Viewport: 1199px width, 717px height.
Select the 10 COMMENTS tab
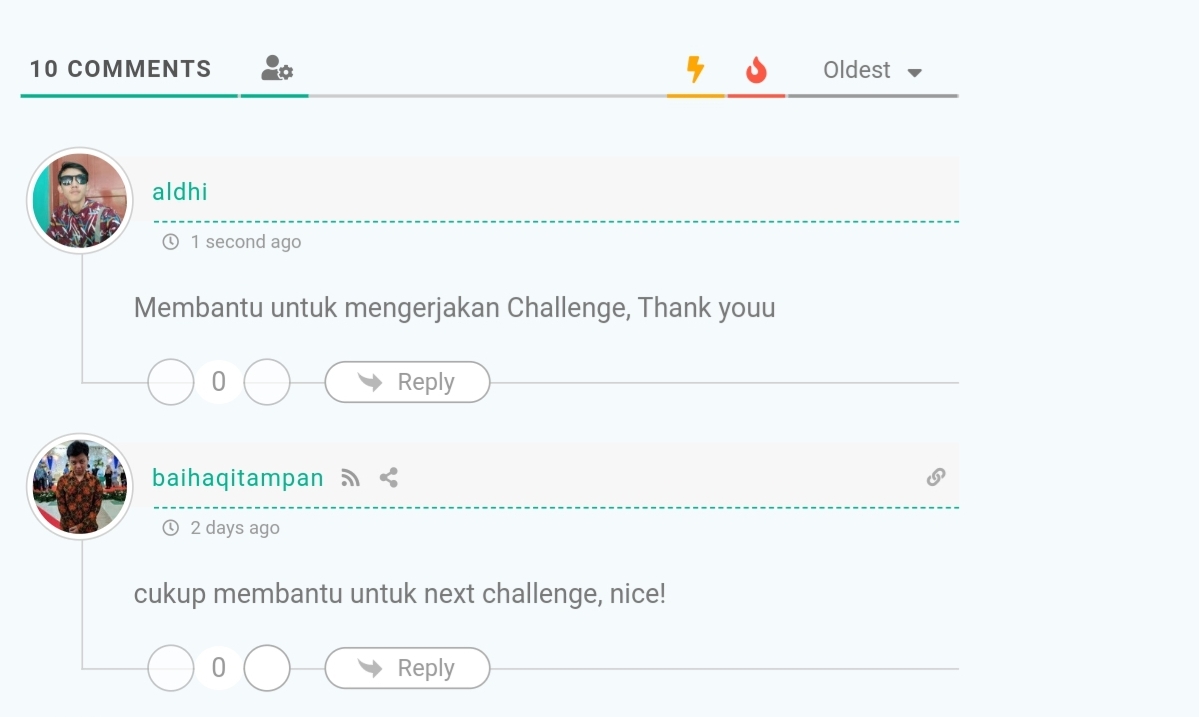click(120, 69)
